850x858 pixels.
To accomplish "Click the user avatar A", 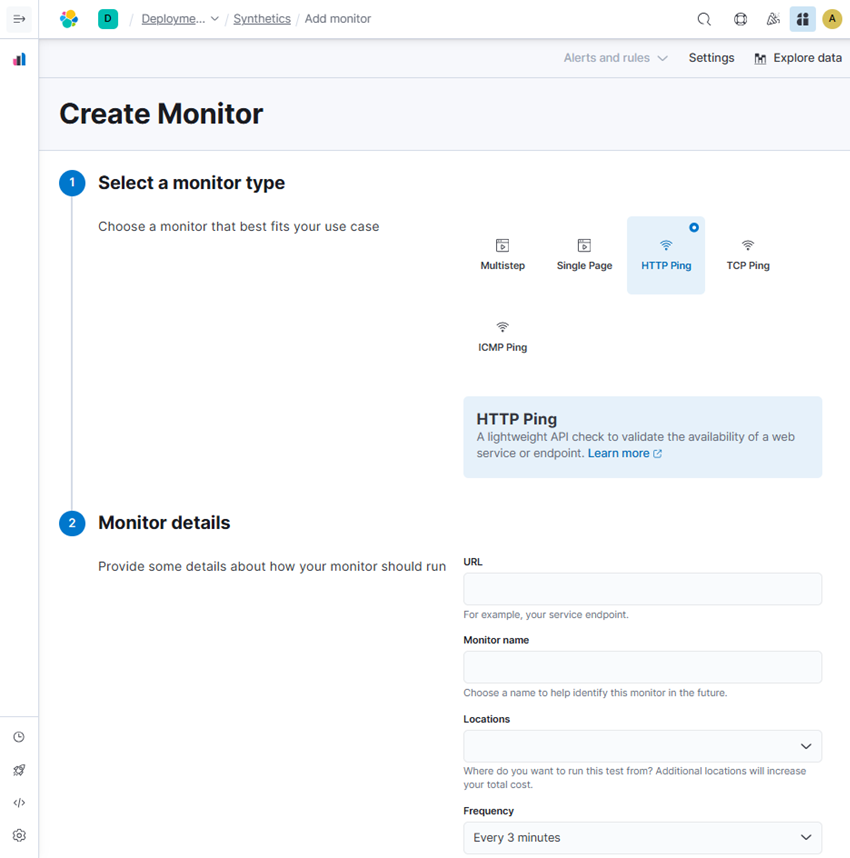I will [831, 19].
